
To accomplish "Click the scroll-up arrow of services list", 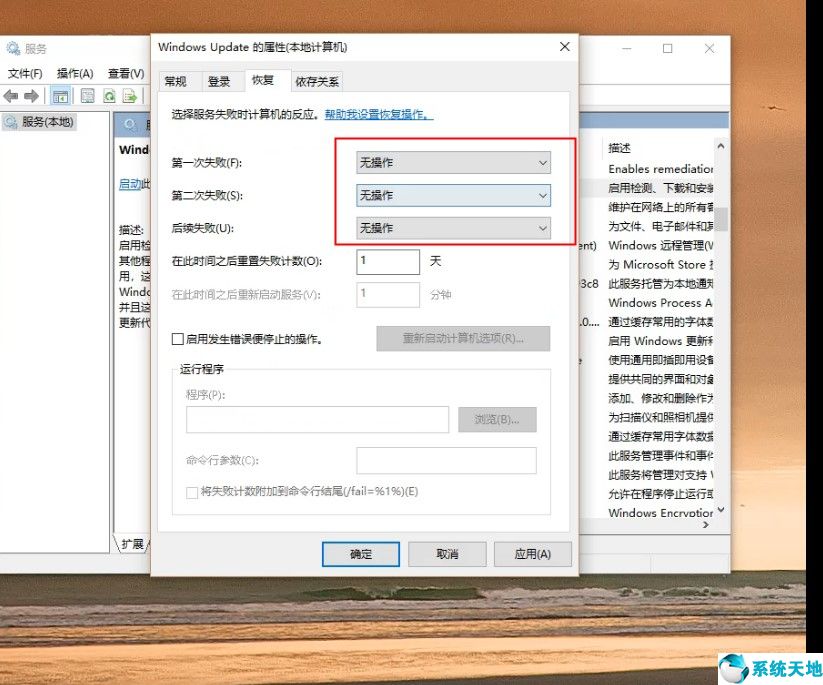I will point(721,146).
